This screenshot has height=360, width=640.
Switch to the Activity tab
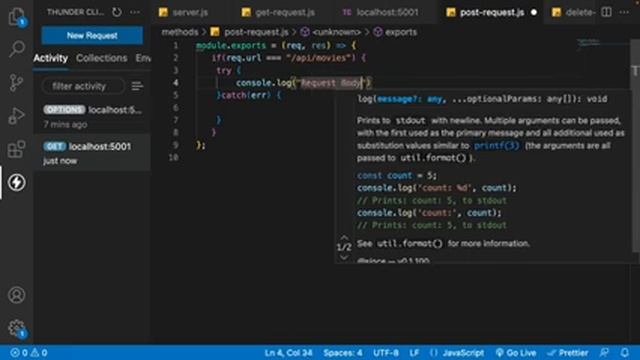pyautogui.click(x=51, y=58)
